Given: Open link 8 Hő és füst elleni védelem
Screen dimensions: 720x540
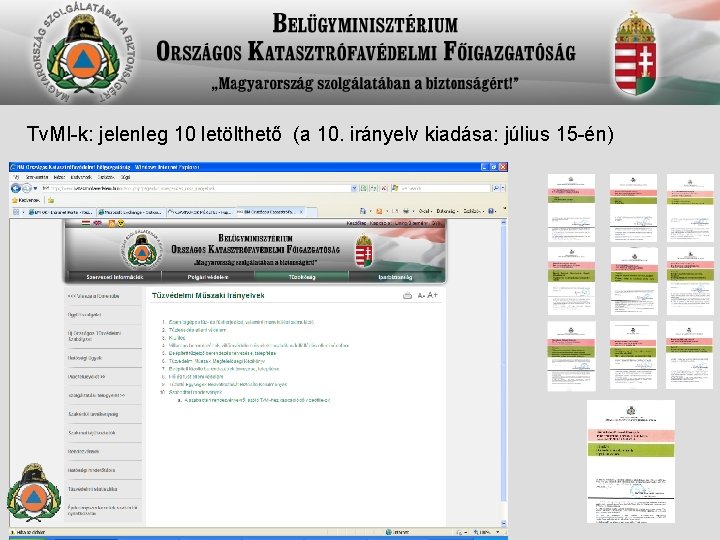Looking at the screenshot, I should coord(196,377).
